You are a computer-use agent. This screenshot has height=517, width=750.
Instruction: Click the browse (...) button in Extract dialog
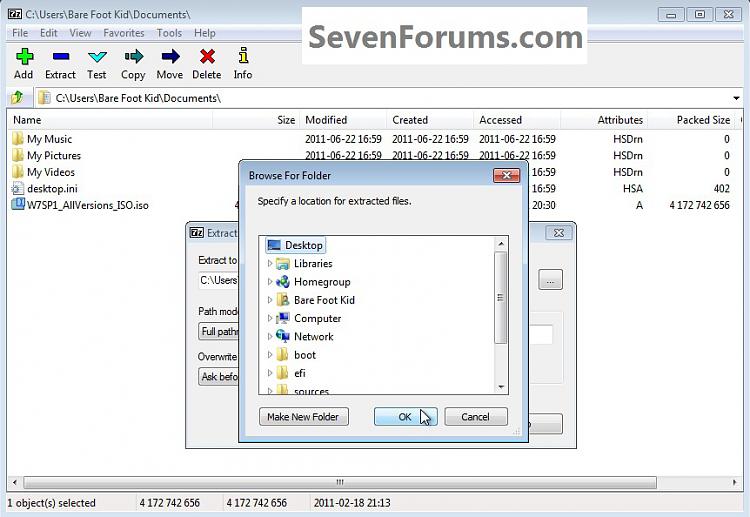tap(550, 280)
